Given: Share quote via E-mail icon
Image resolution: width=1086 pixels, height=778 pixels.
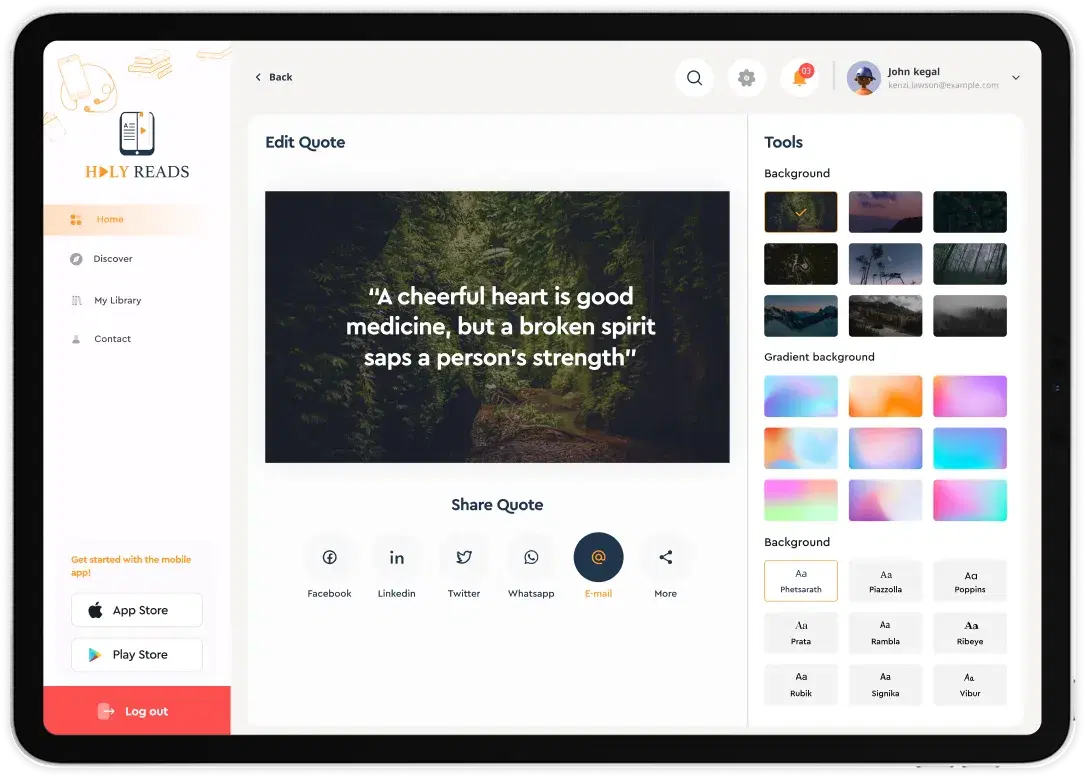Looking at the screenshot, I should 598,557.
